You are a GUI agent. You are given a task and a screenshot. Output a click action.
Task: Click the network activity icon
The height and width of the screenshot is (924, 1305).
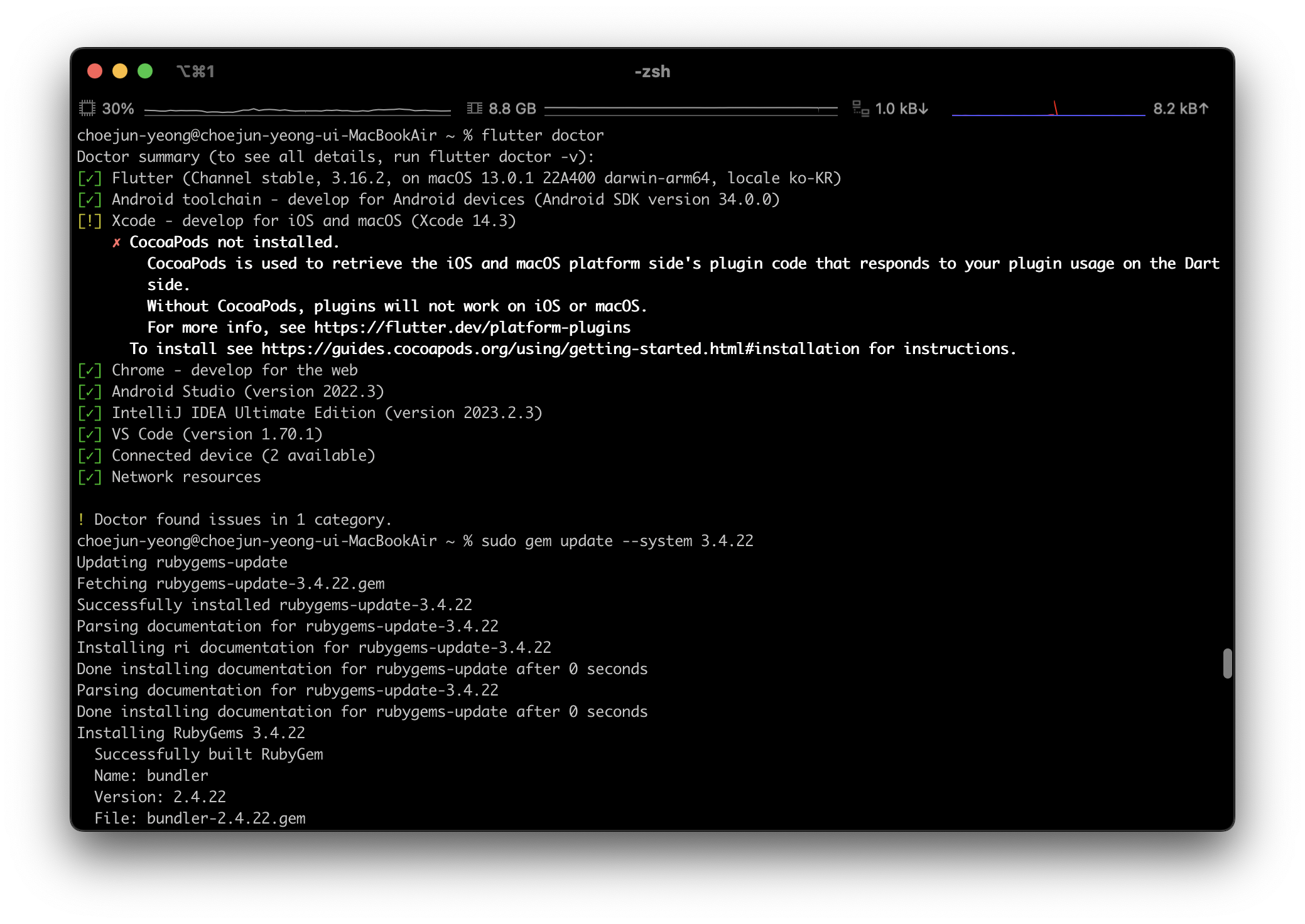click(x=860, y=109)
